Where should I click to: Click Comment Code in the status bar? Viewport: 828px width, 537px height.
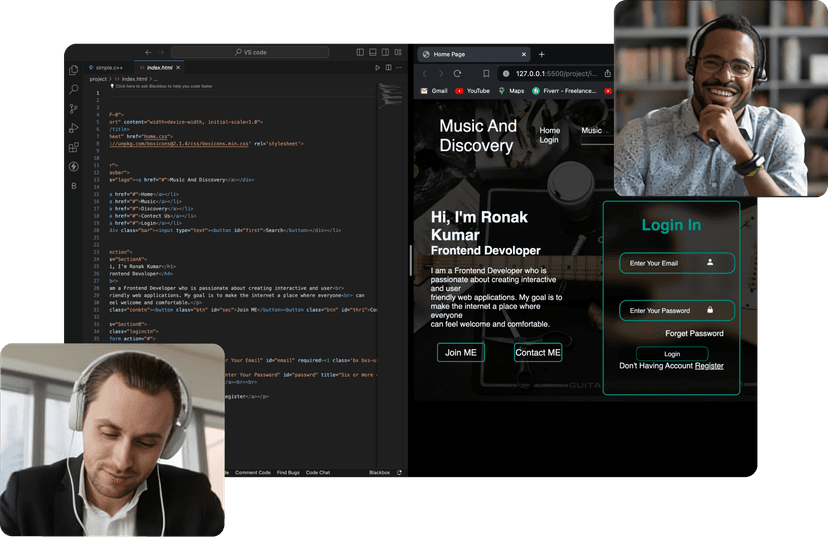(252, 473)
